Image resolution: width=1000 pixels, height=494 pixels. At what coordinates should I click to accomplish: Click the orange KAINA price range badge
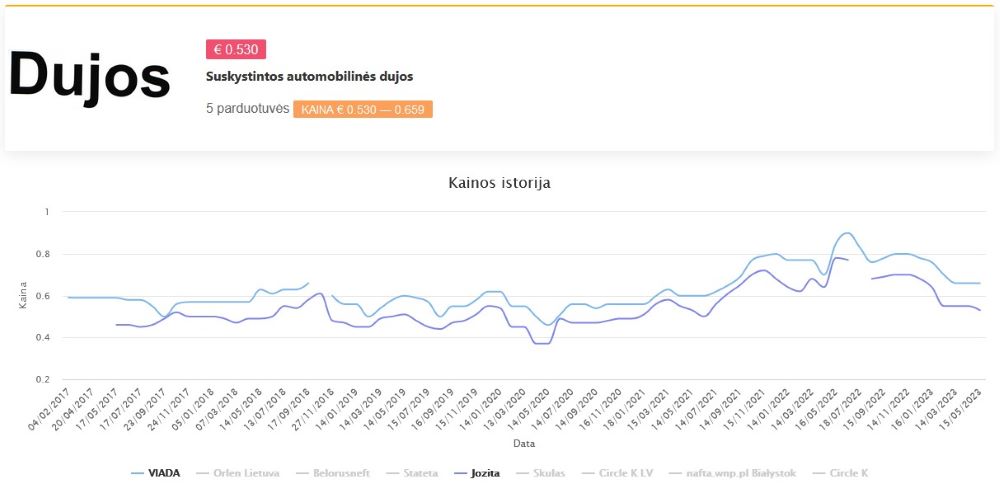(363, 110)
